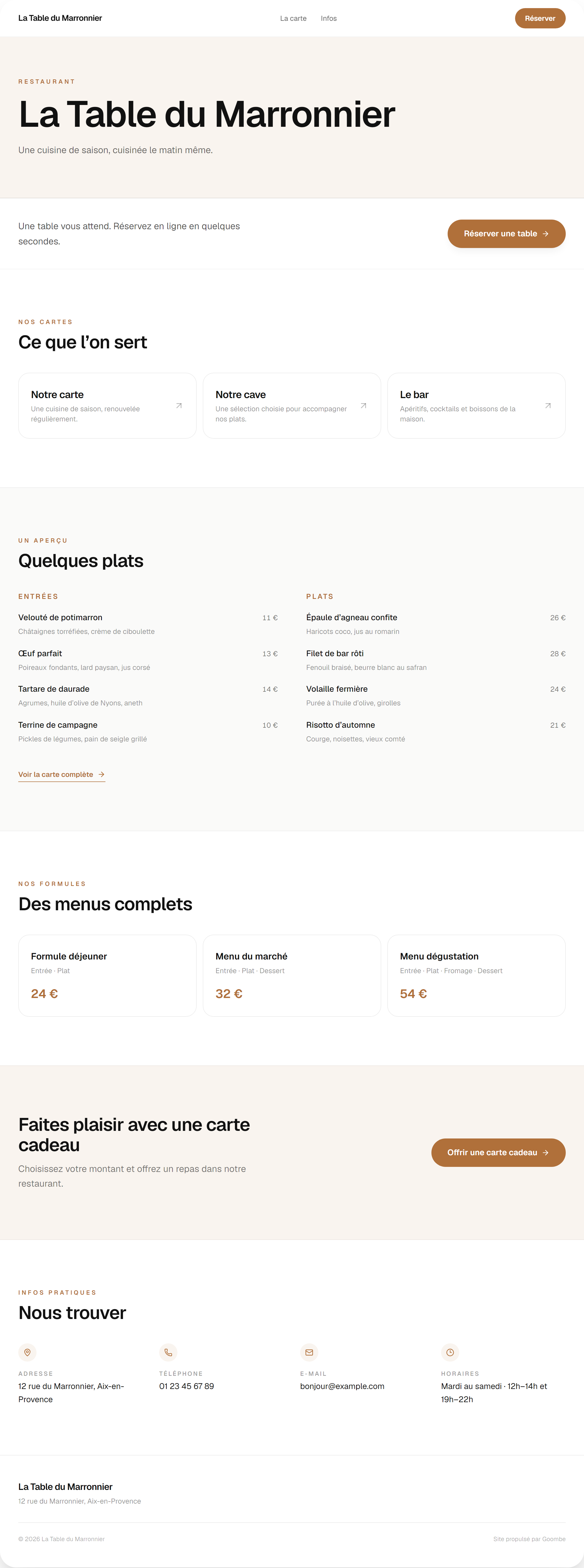Open La carte in the top navigation
Image resolution: width=584 pixels, height=1568 pixels.
tap(293, 18)
